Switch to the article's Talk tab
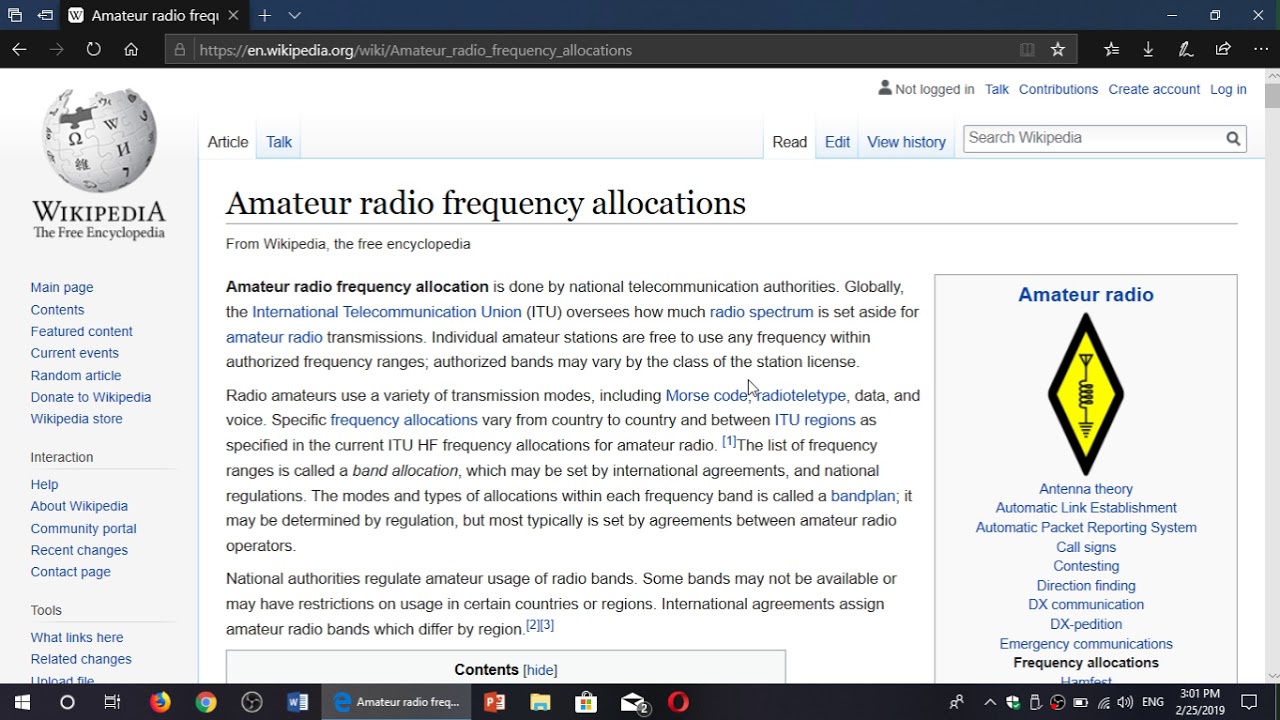Viewport: 1280px width, 720px height. click(279, 142)
